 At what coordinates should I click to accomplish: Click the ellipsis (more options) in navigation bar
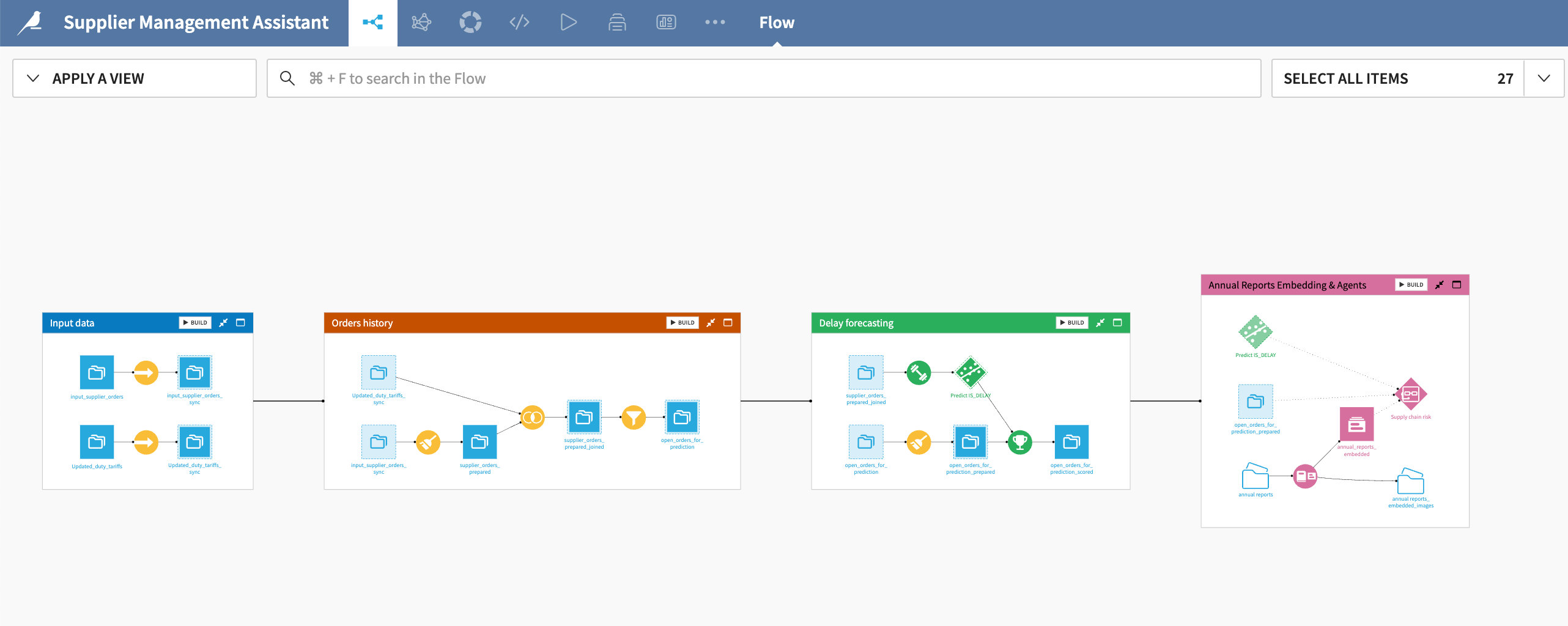tap(715, 22)
